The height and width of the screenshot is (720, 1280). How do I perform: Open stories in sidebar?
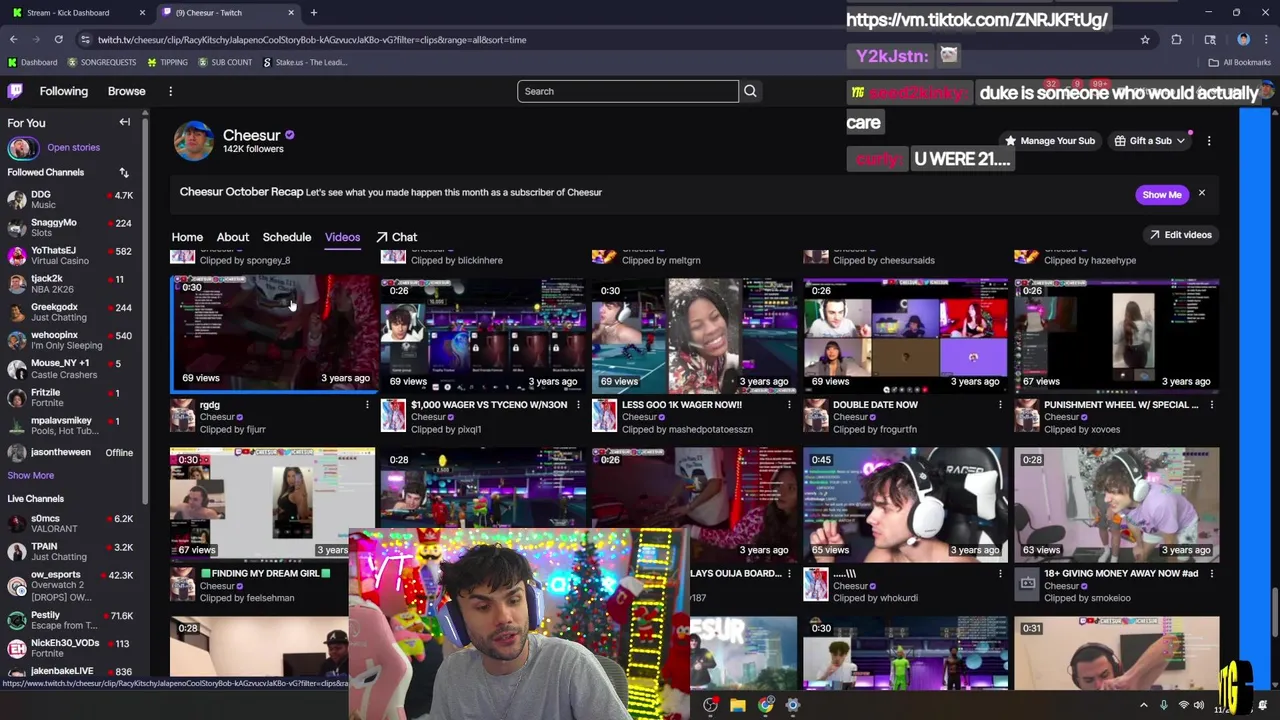tap(73, 148)
